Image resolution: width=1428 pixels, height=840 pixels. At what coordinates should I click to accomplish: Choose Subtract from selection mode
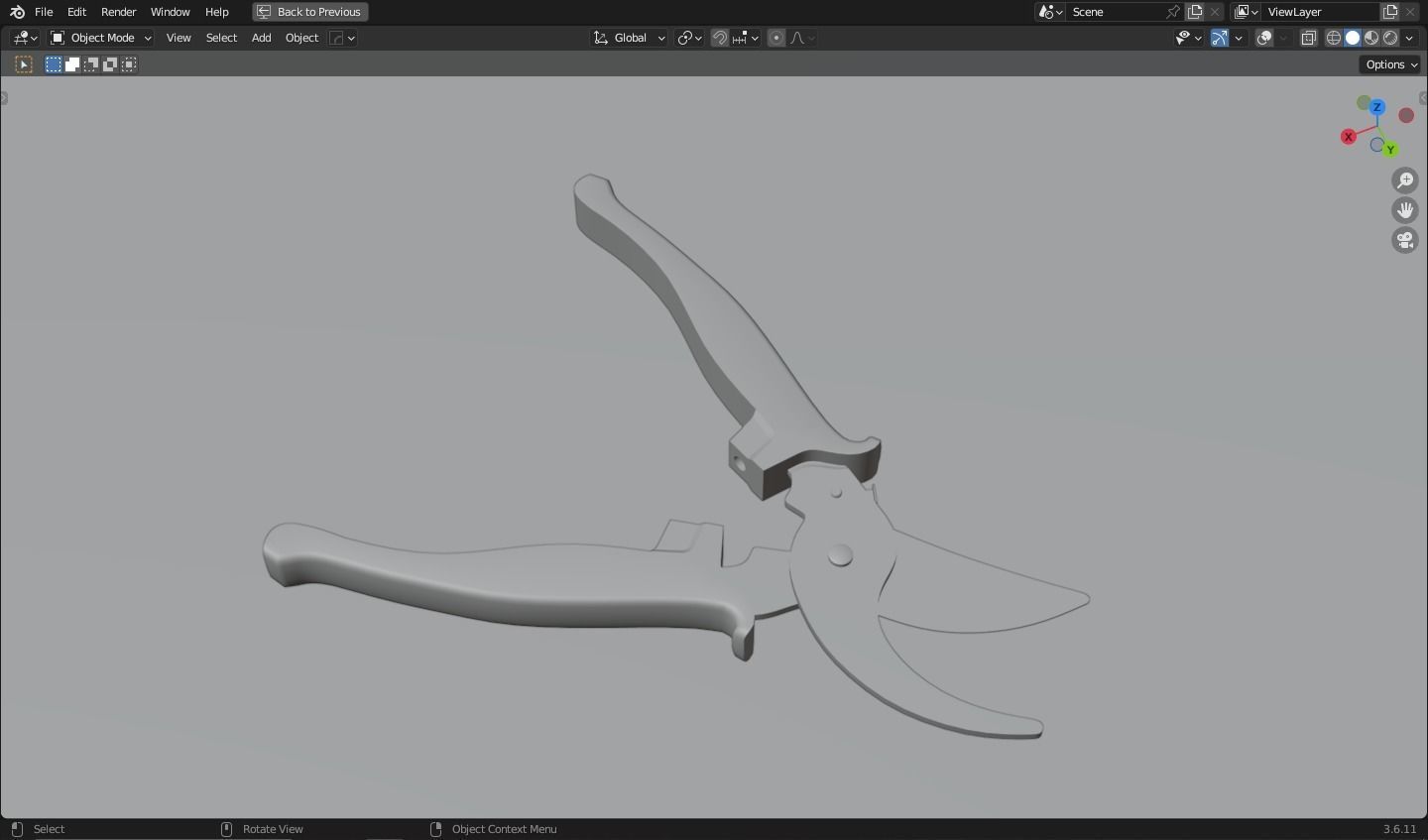(x=91, y=64)
